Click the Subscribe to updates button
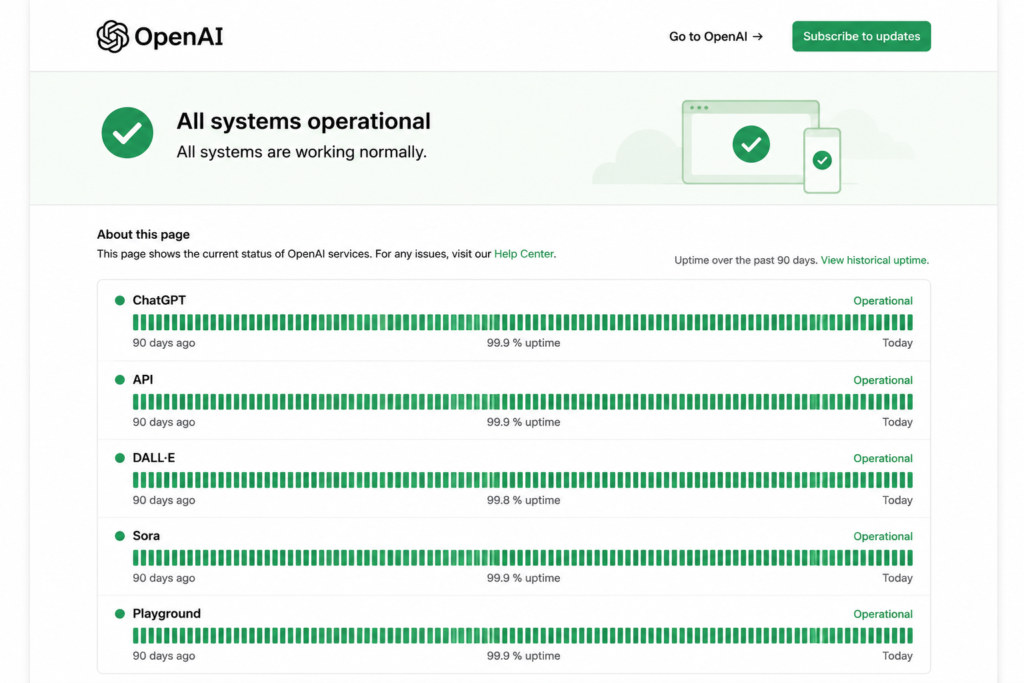This screenshot has height=683, width=1024. [861, 37]
